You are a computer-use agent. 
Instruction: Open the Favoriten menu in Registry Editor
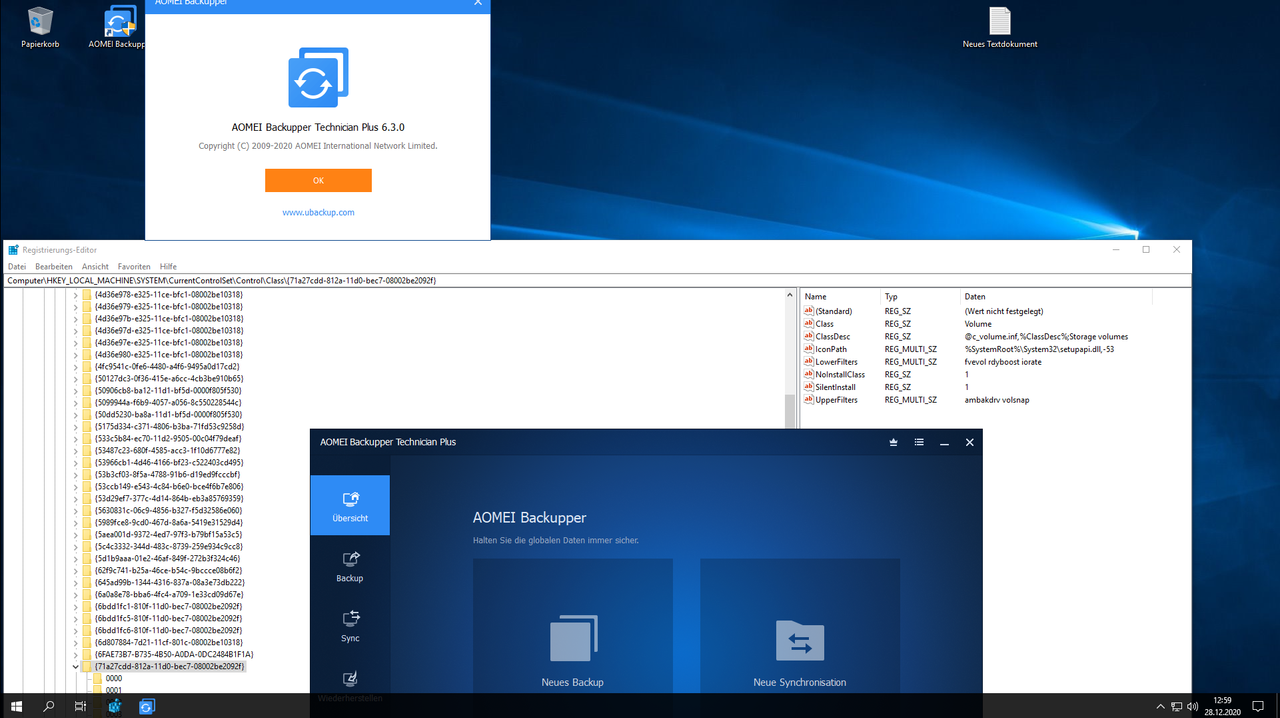click(x=134, y=267)
